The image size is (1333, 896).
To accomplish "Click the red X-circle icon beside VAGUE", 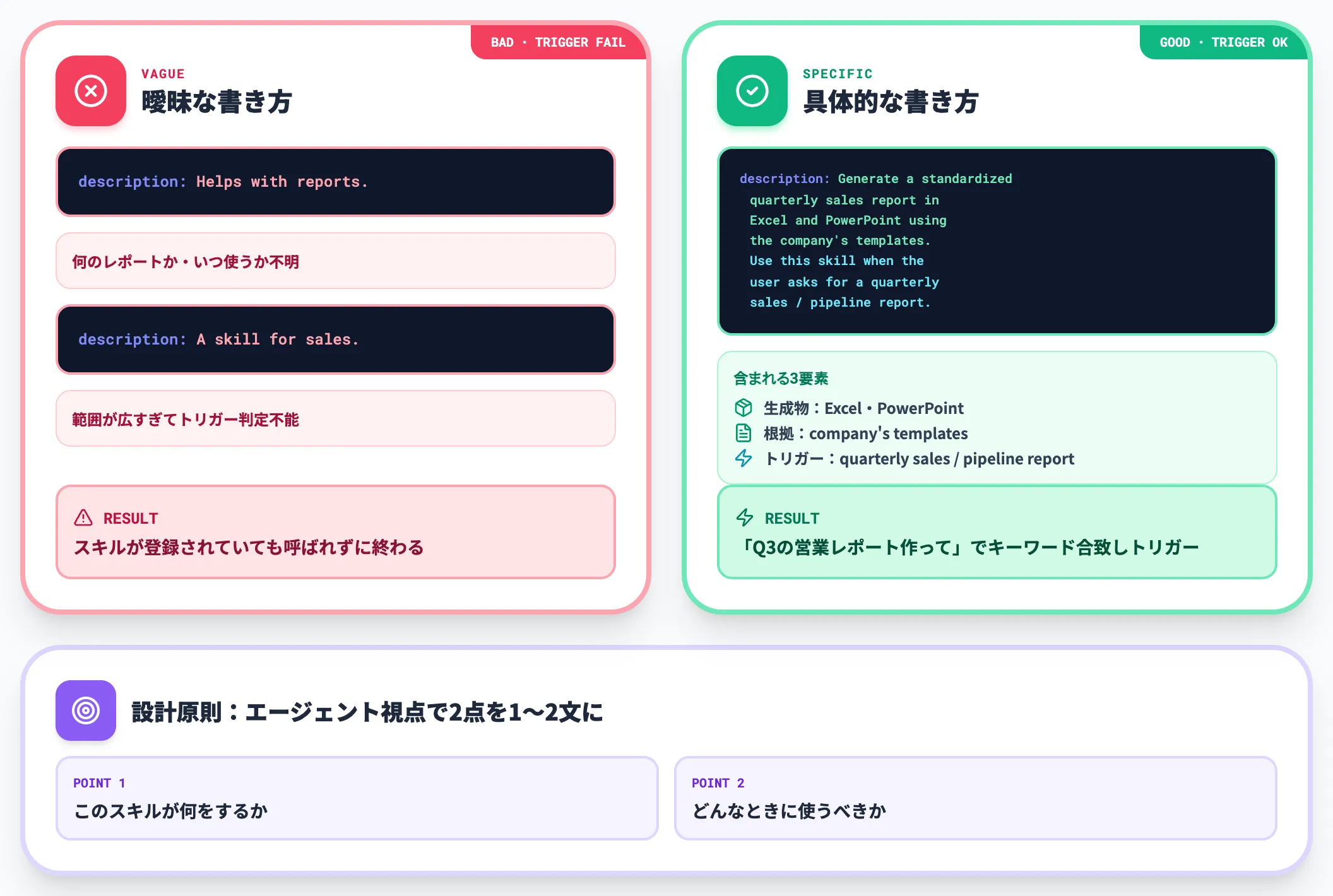I will coord(91,91).
